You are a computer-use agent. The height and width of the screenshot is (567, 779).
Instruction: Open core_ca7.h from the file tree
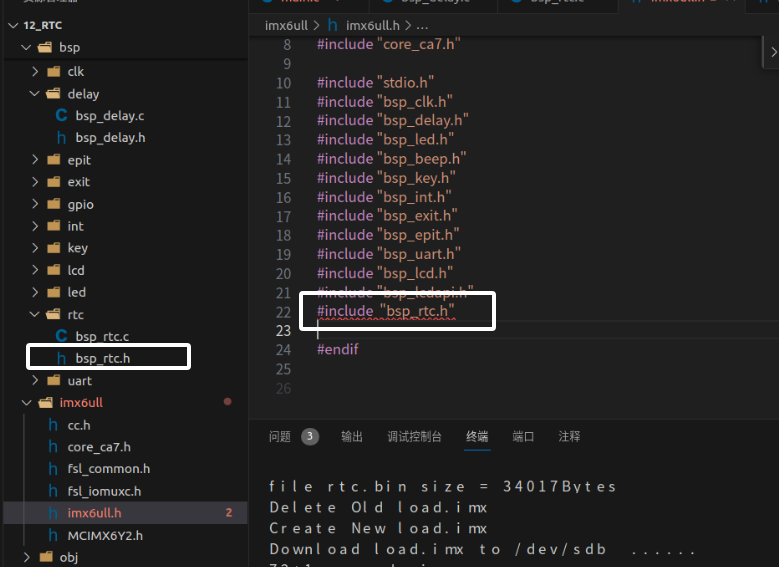coord(98,447)
